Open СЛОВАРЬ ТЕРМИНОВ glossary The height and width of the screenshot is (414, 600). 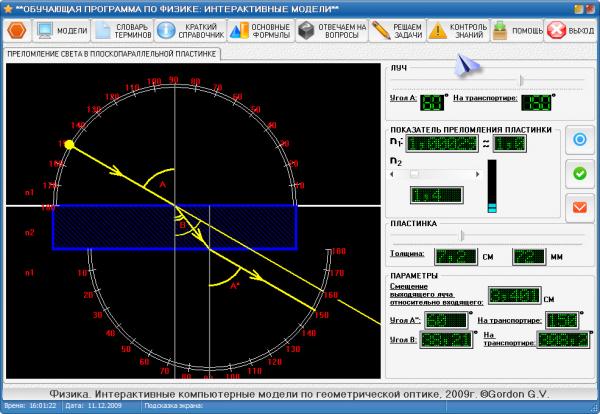pyautogui.click(x=123, y=31)
